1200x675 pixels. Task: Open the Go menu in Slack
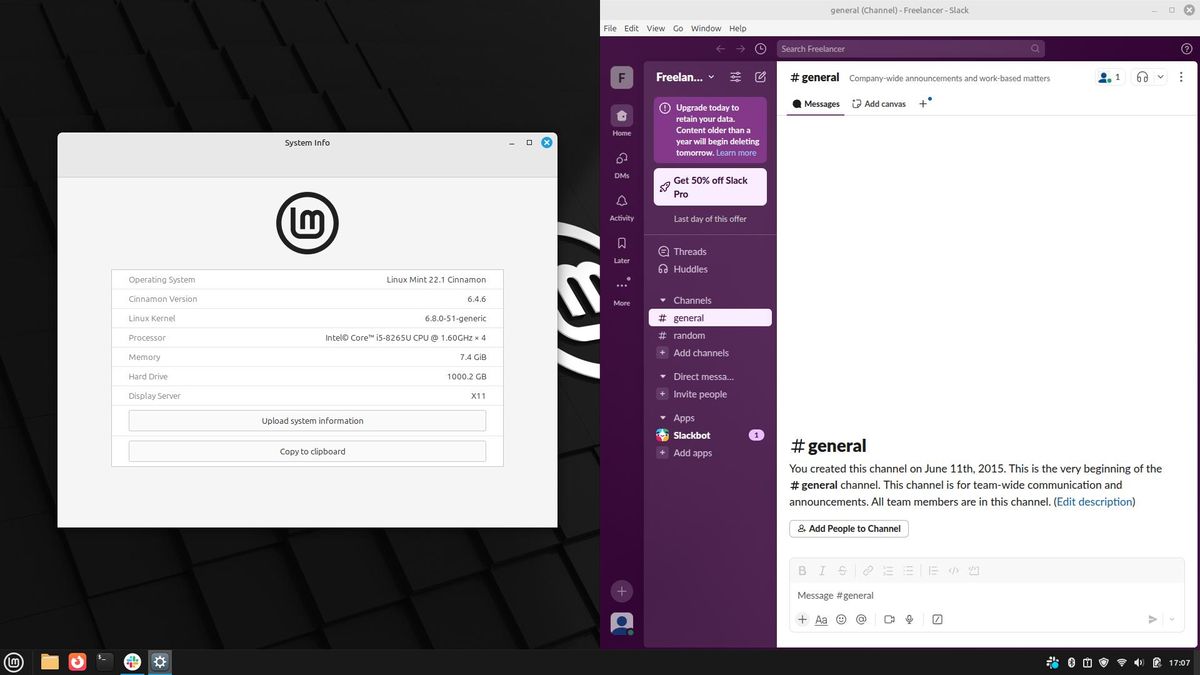click(678, 28)
